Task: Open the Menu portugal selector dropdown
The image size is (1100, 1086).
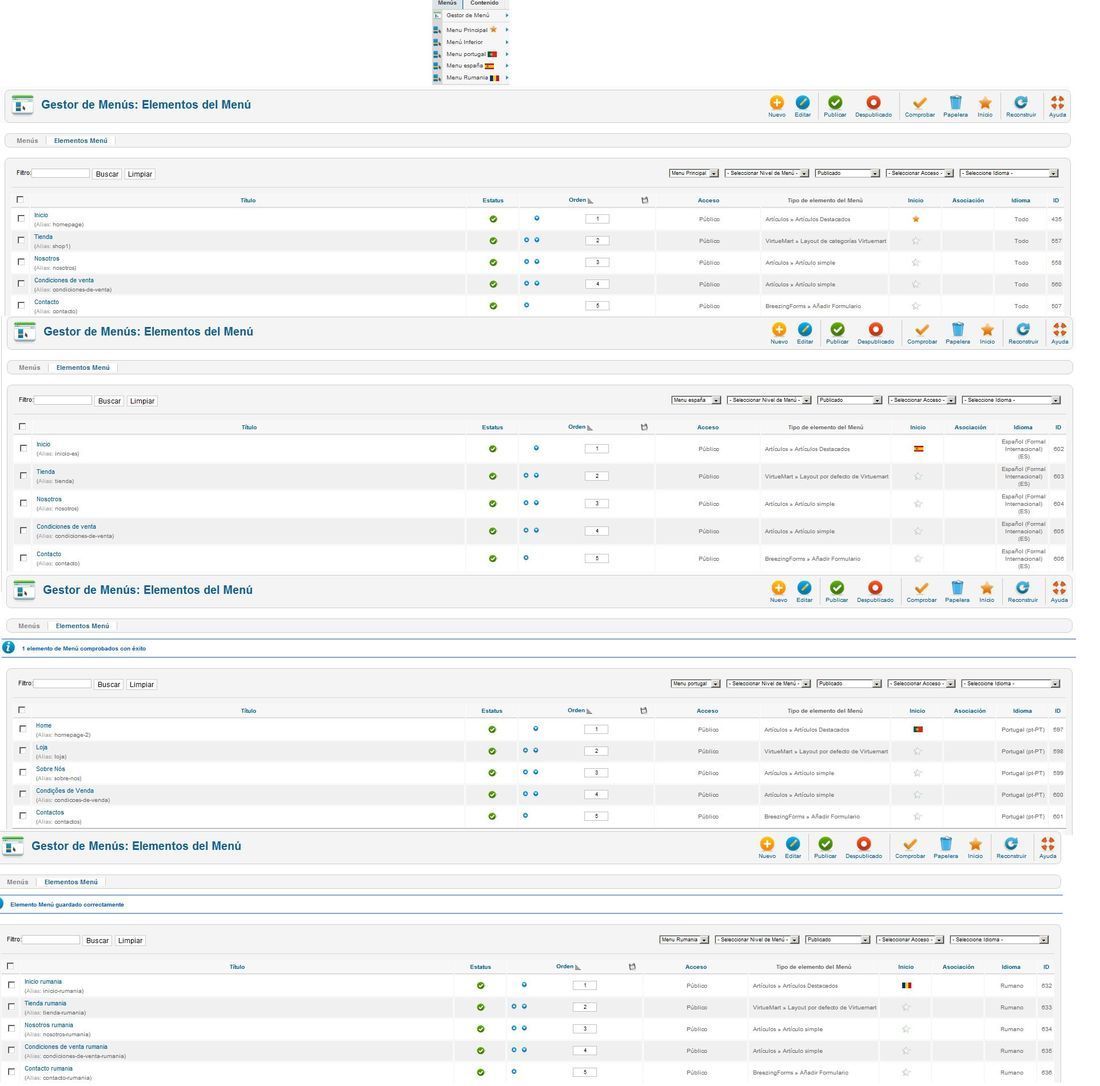Action: coord(695,683)
